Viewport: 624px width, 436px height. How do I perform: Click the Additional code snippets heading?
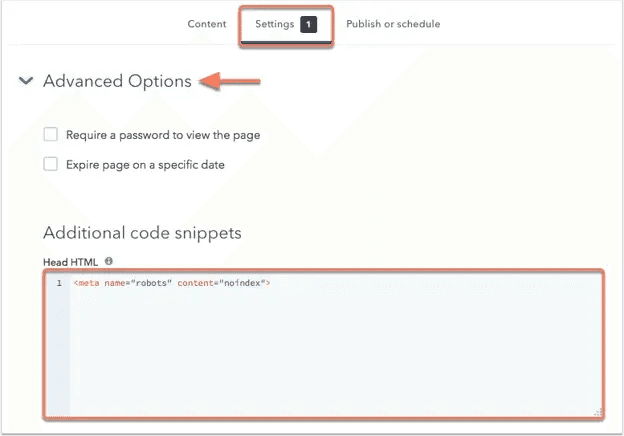(x=142, y=233)
